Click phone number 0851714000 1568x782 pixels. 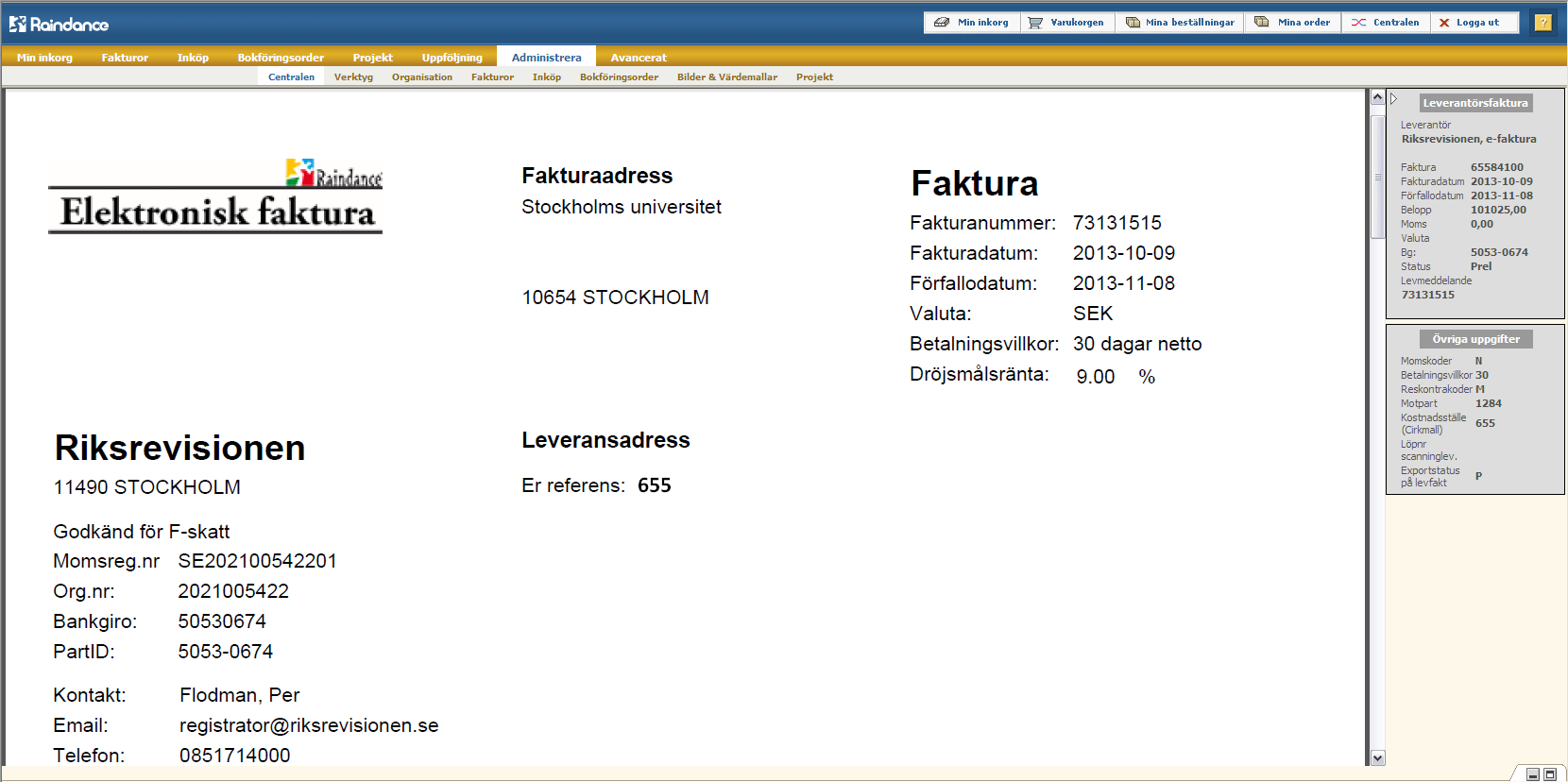(234, 756)
